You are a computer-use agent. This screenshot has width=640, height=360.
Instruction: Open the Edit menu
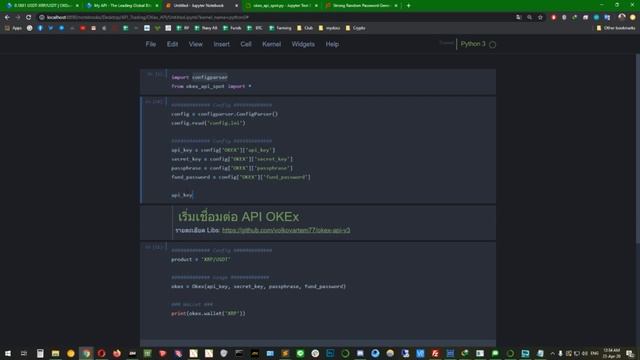coord(172,44)
